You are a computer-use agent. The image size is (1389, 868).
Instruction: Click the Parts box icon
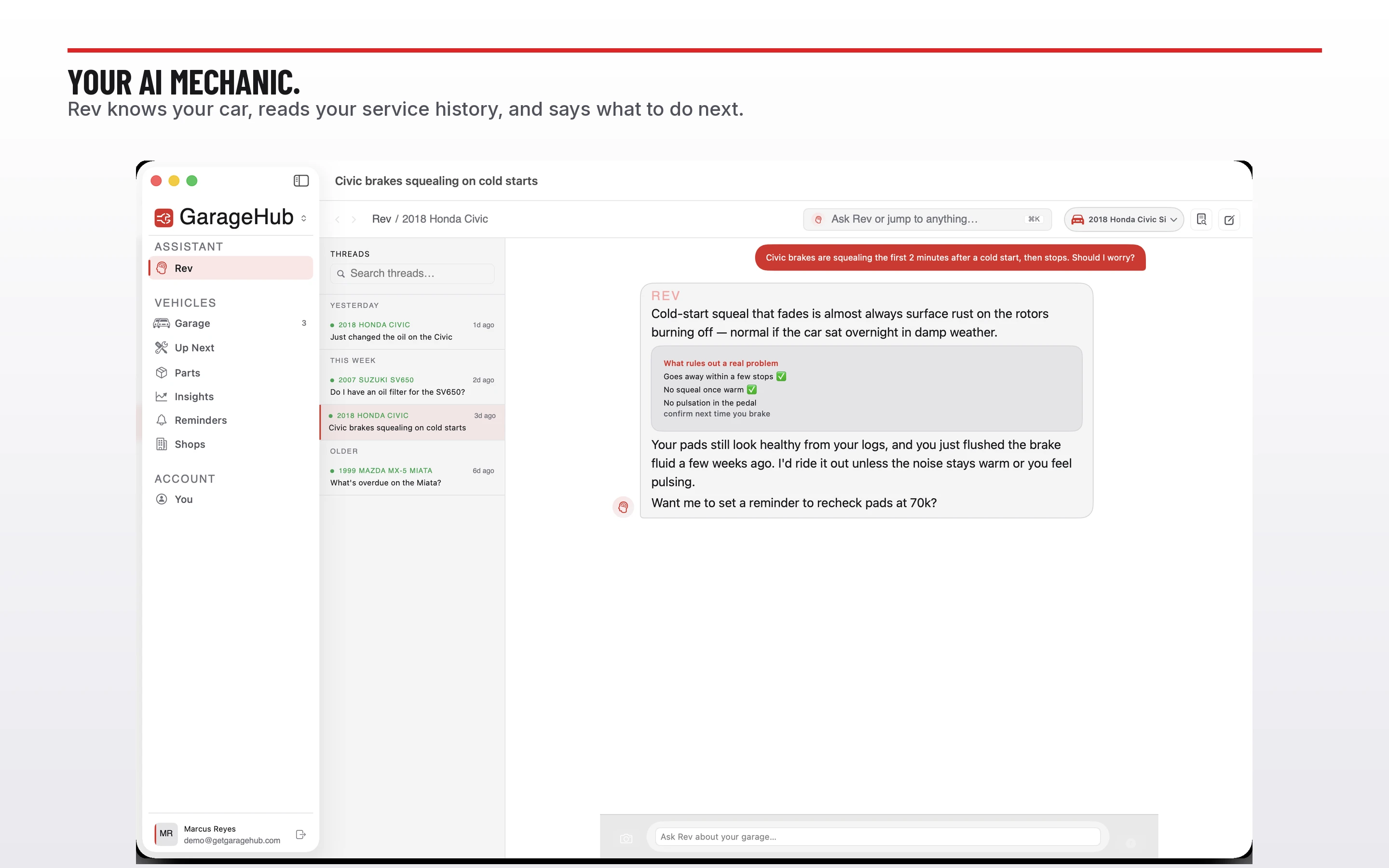pos(161,373)
